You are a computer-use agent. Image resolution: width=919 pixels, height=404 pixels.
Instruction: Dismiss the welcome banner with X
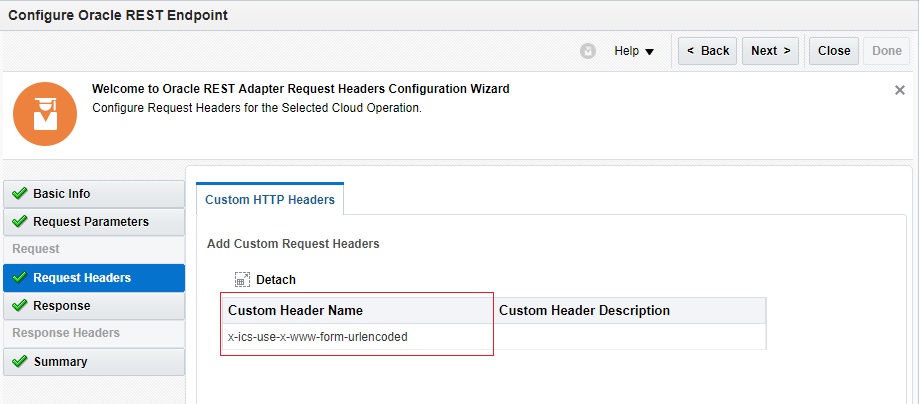pos(900,90)
